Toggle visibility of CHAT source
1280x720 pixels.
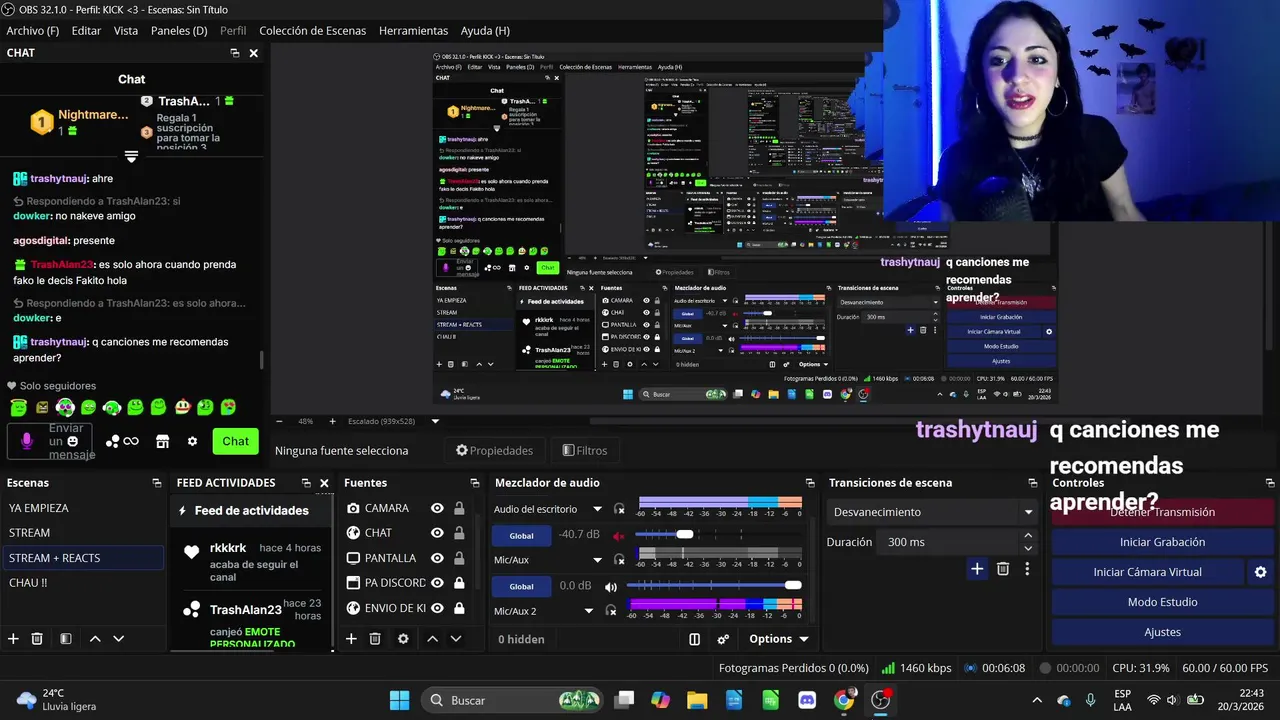coord(437,533)
